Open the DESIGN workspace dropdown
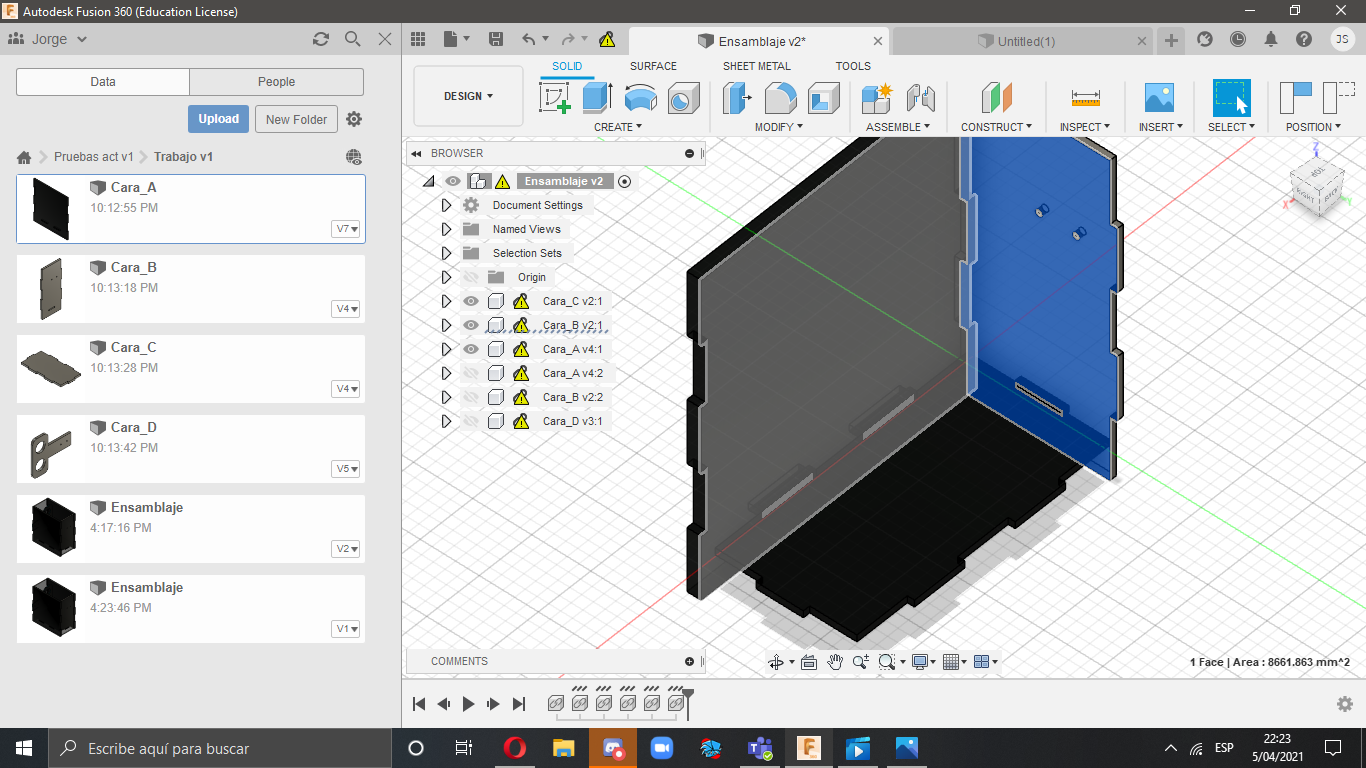1366x768 pixels. 468,97
